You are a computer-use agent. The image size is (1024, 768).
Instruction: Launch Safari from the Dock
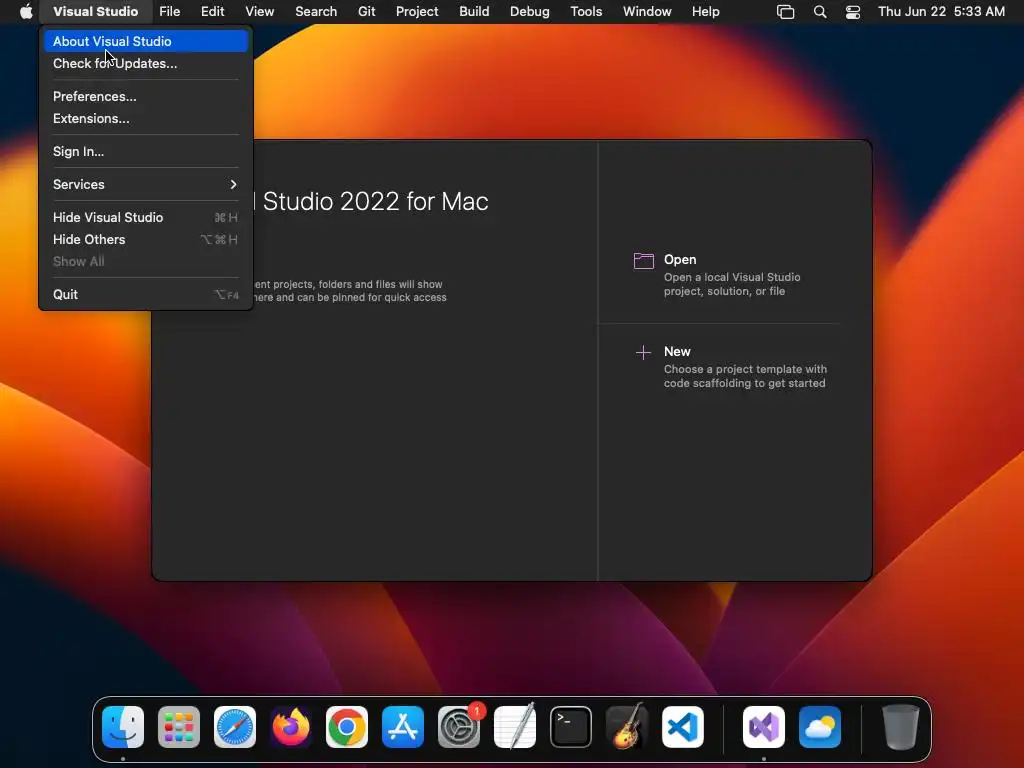pos(235,727)
